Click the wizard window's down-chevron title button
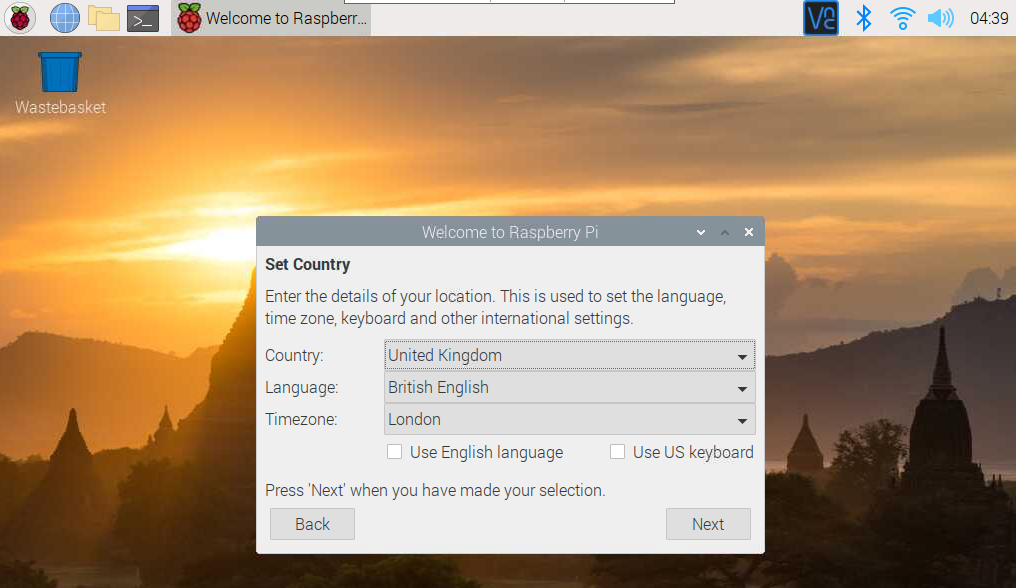The width and height of the screenshot is (1016, 588). click(701, 232)
